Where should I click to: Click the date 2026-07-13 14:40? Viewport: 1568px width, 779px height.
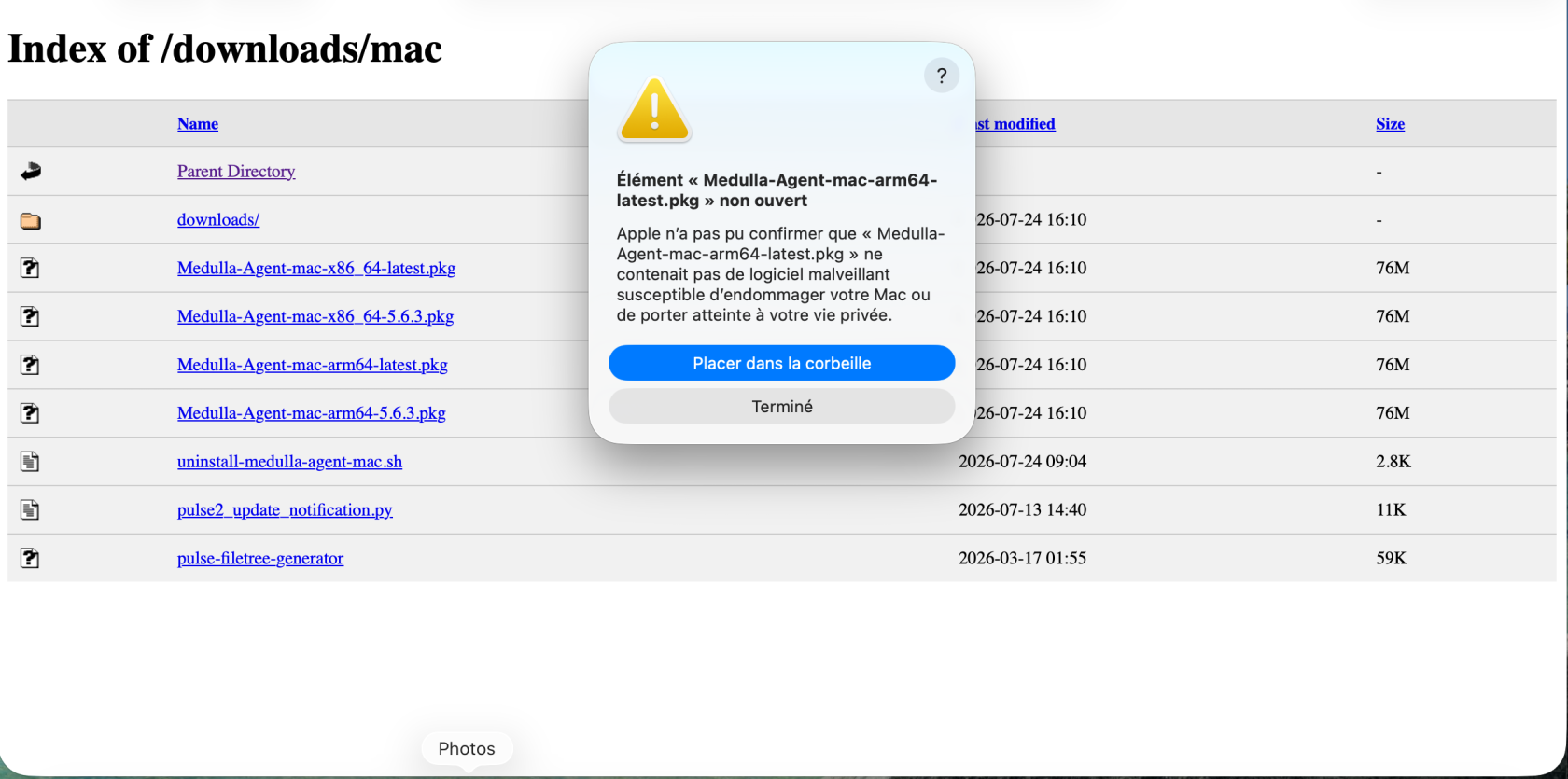coord(1022,510)
